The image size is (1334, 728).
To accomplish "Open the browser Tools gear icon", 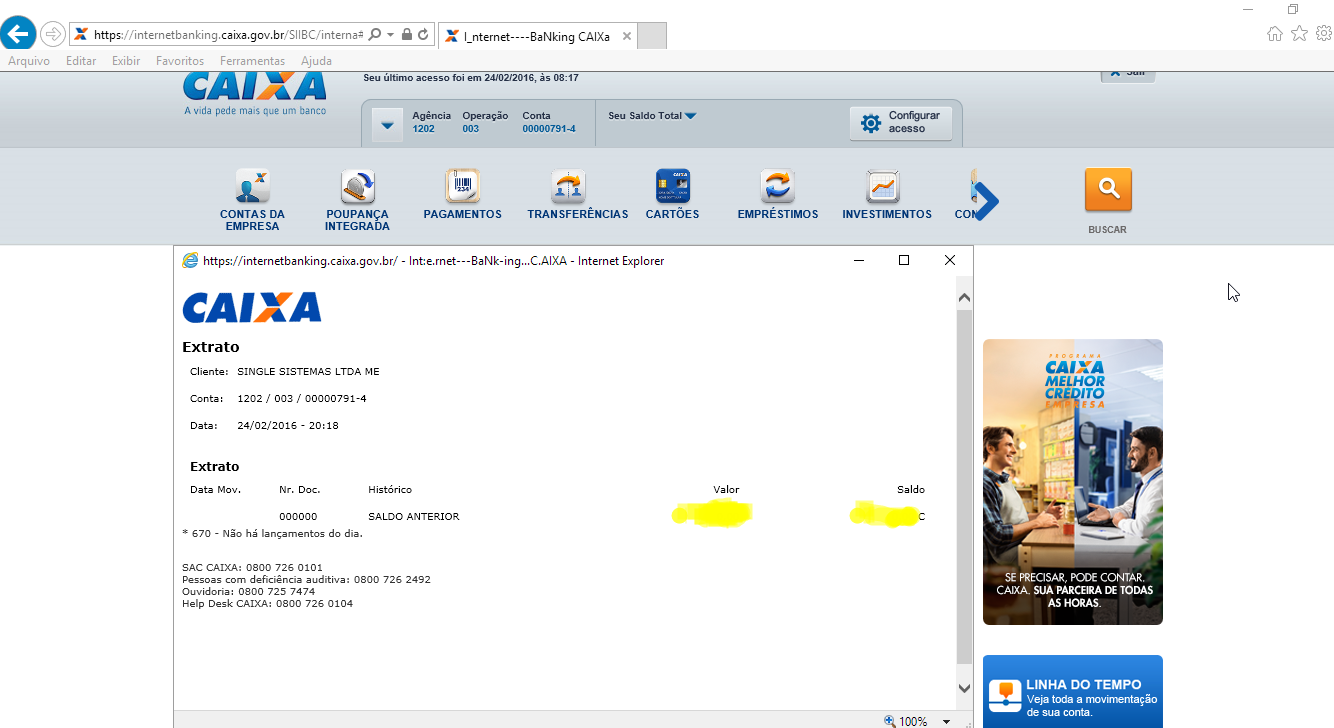I will pyautogui.click(x=1323, y=34).
